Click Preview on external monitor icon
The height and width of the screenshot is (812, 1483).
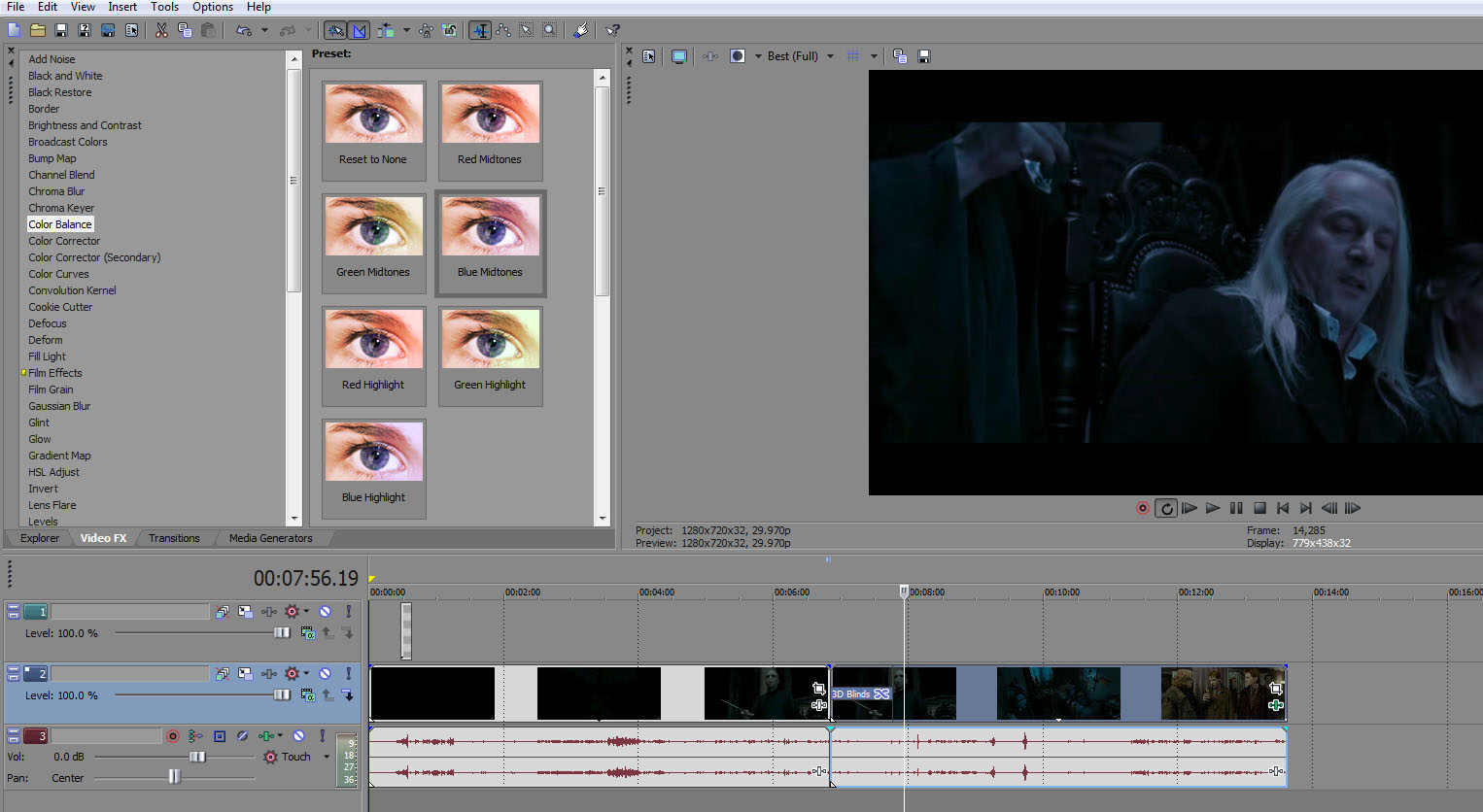[x=679, y=56]
